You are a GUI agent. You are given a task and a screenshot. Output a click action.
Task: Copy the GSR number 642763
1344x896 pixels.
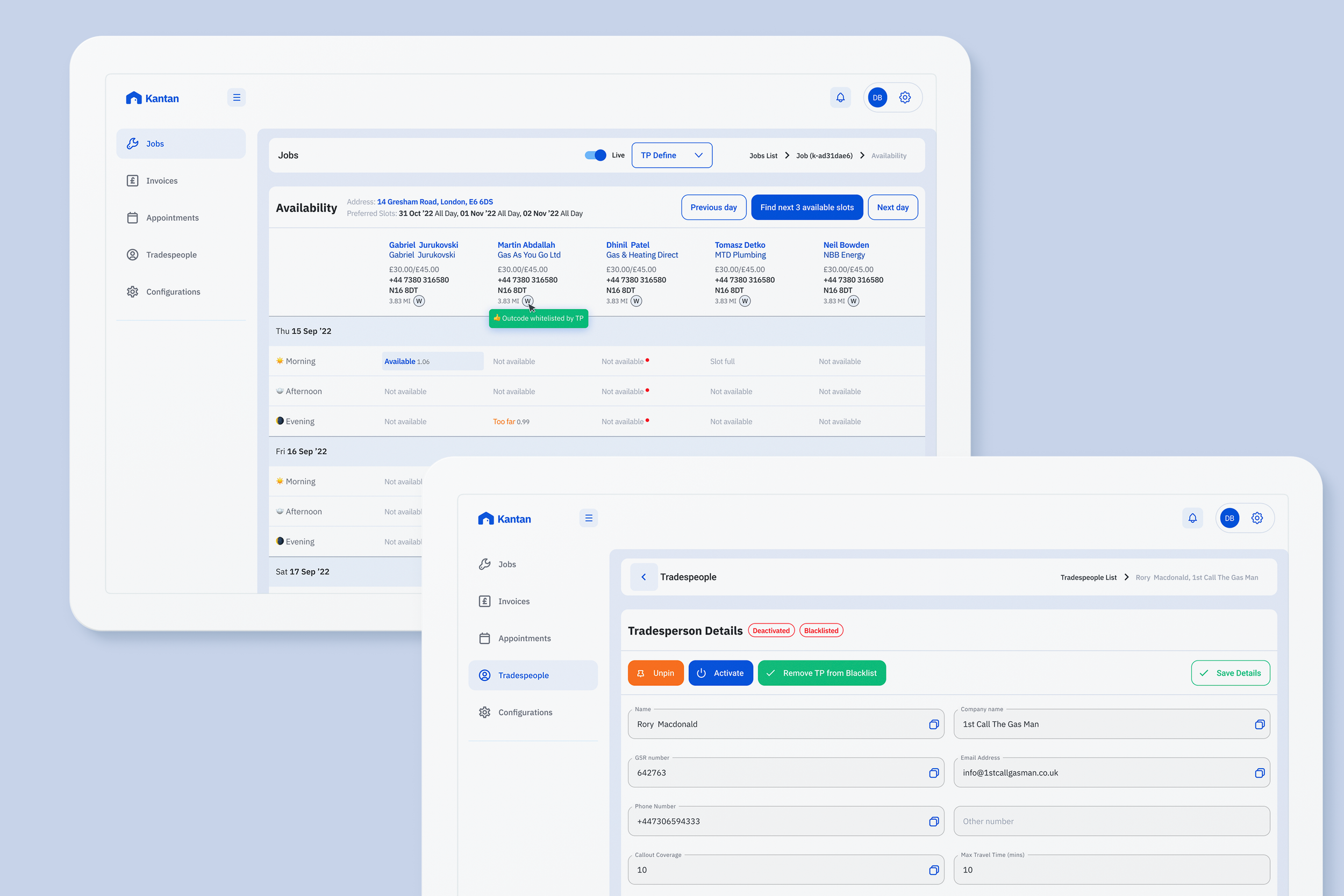[934, 773]
